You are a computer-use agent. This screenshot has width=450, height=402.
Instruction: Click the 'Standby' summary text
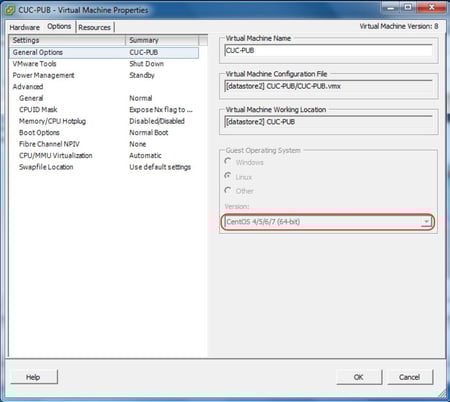pyautogui.click(x=142, y=75)
